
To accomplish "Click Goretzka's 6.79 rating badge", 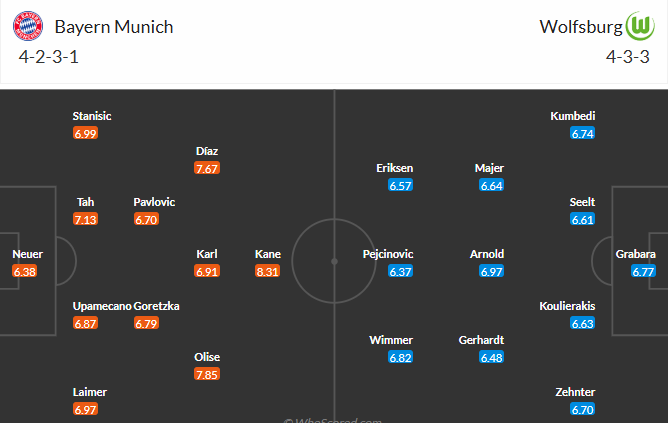I will pyautogui.click(x=146, y=323).
